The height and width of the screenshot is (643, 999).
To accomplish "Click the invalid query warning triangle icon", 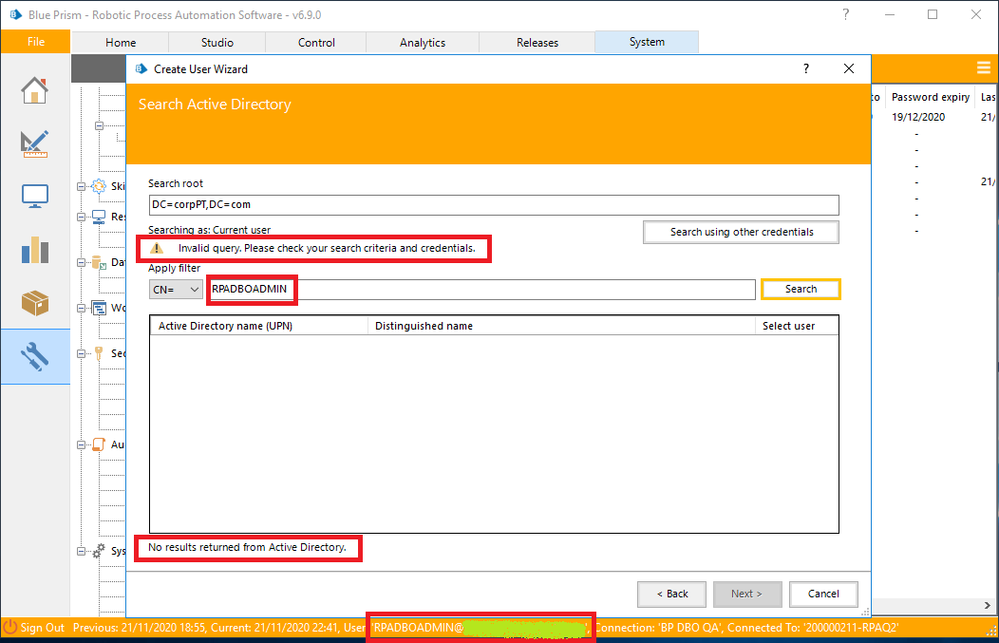I will tap(157, 249).
